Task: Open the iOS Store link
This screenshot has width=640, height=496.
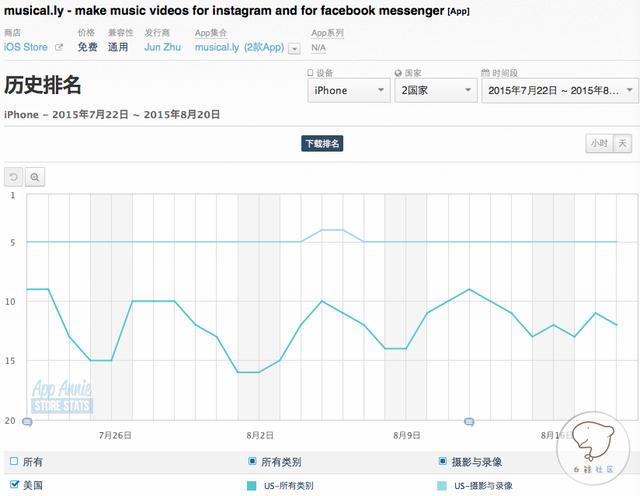Action: pyautogui.click(x=26, y=47)
